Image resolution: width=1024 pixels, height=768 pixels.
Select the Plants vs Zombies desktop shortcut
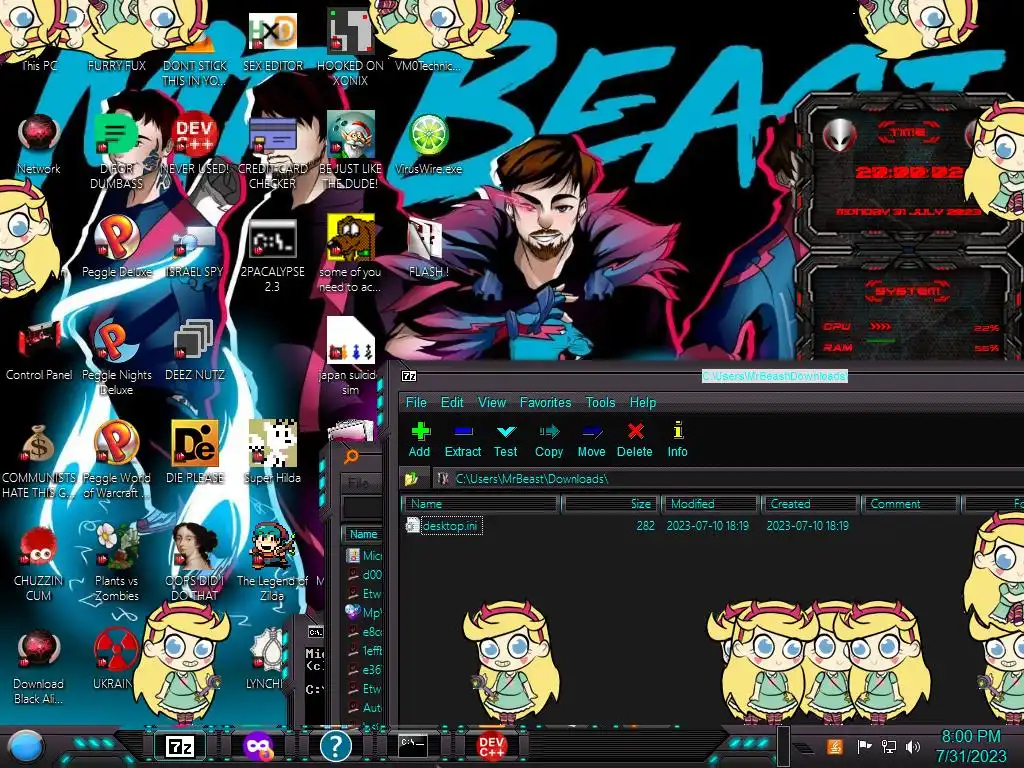pyautogui.click(x=116, y=564)
